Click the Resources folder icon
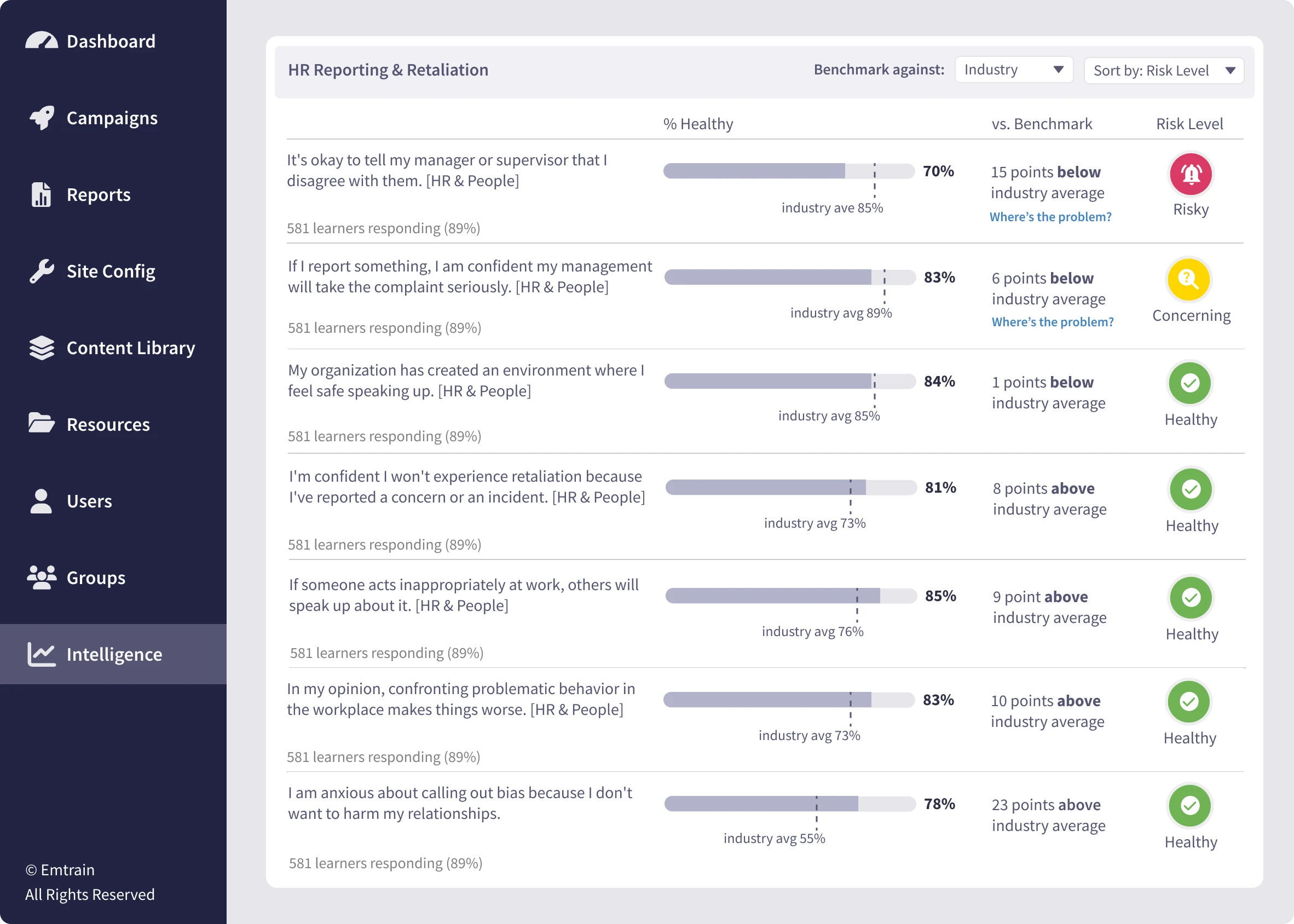The image size is (1294, 924). pos(41,423)
